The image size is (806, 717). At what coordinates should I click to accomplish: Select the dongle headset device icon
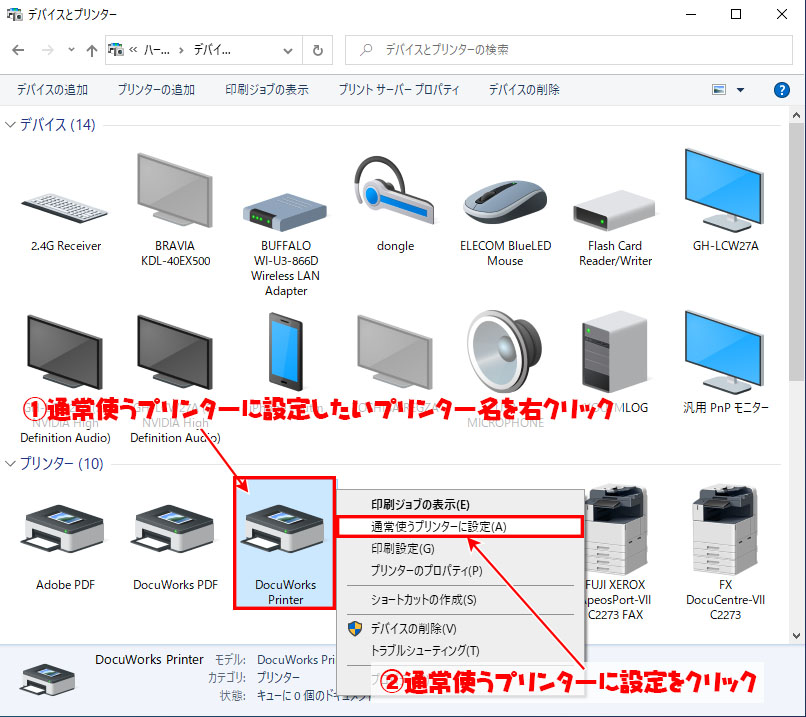[x=395, y=190]
